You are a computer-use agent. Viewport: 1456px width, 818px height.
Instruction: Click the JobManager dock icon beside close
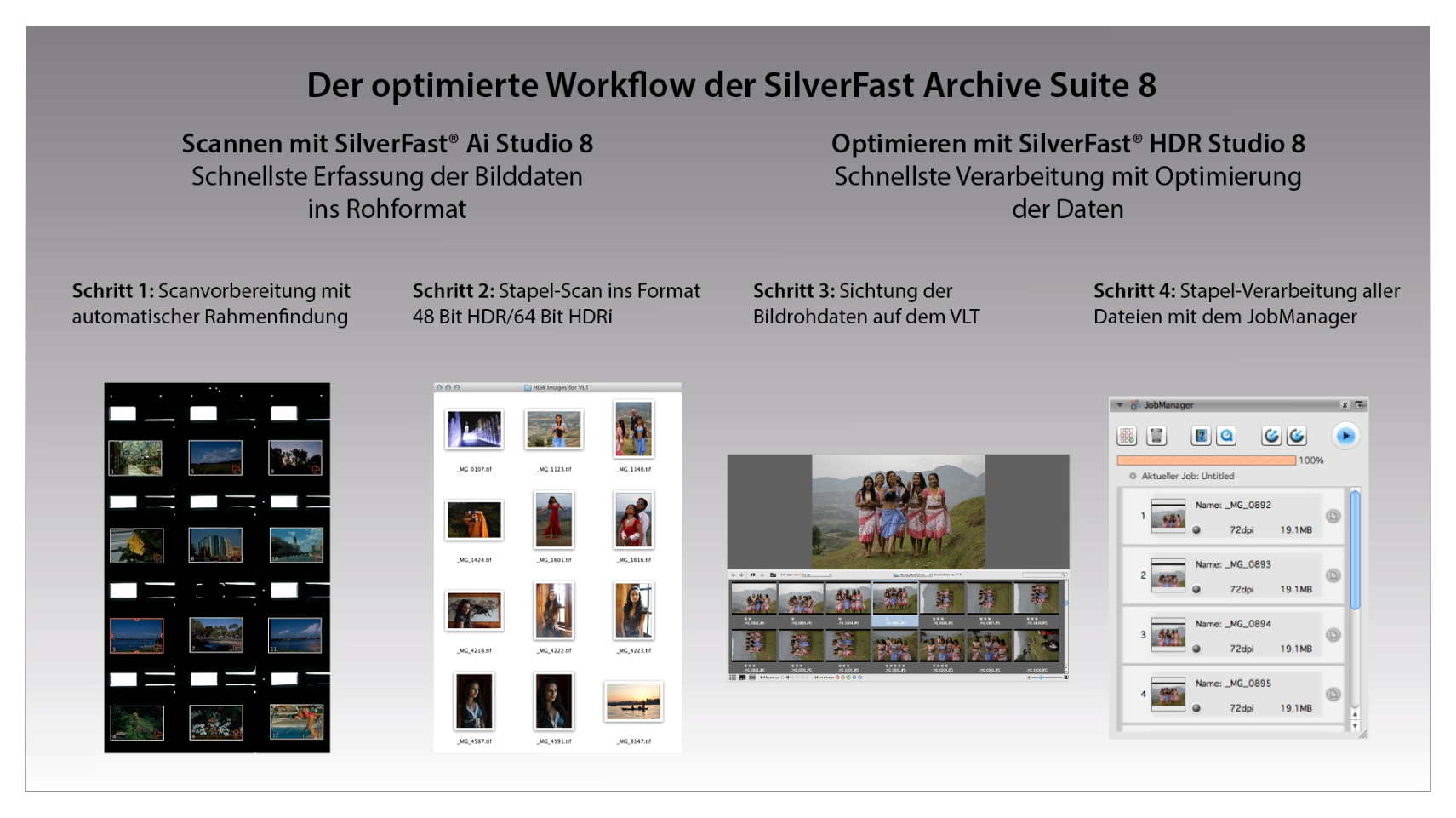pyautogui.click(x=1359, y=405)
